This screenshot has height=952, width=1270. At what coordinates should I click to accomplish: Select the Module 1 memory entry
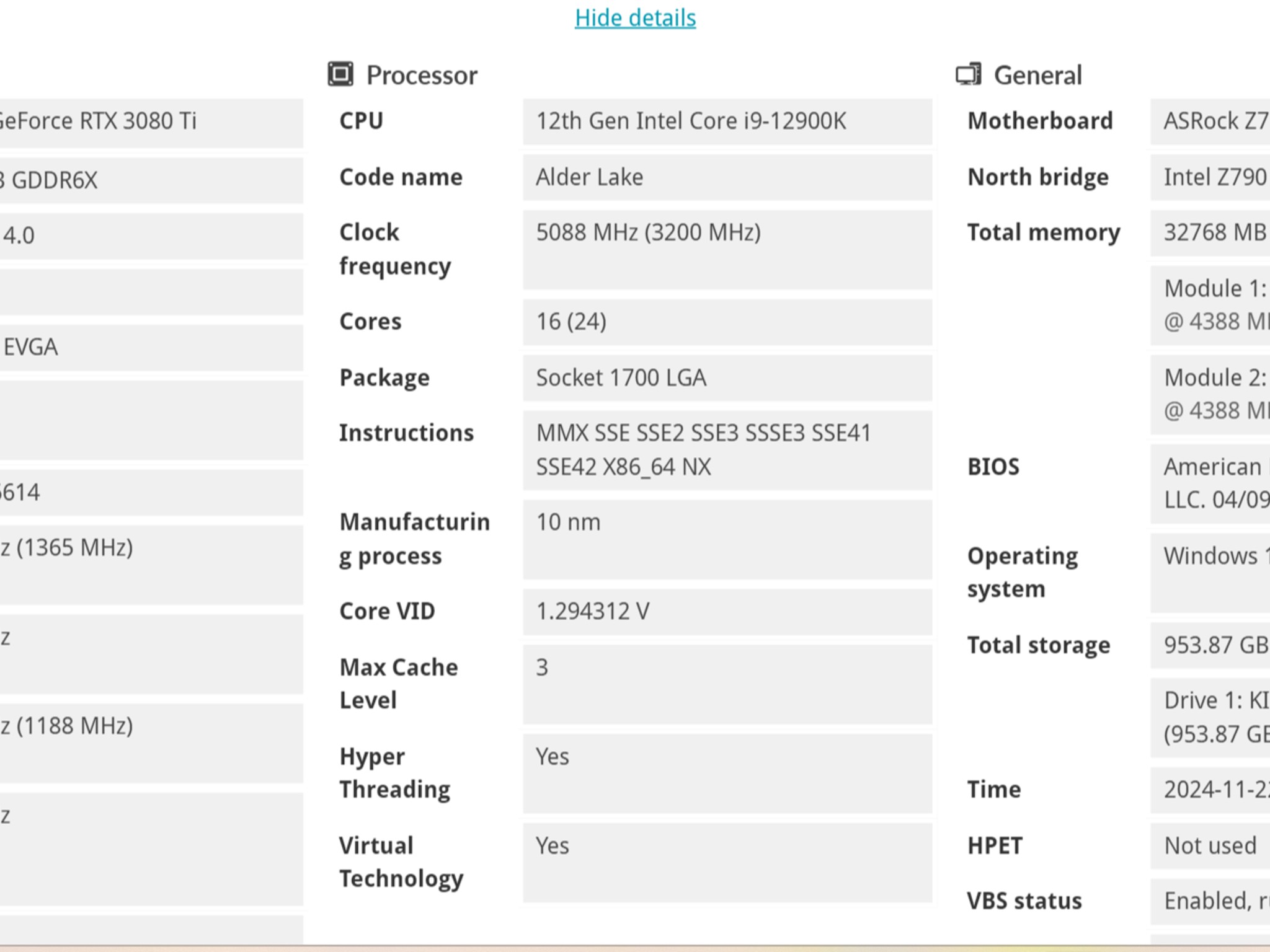coord(1210,306)
